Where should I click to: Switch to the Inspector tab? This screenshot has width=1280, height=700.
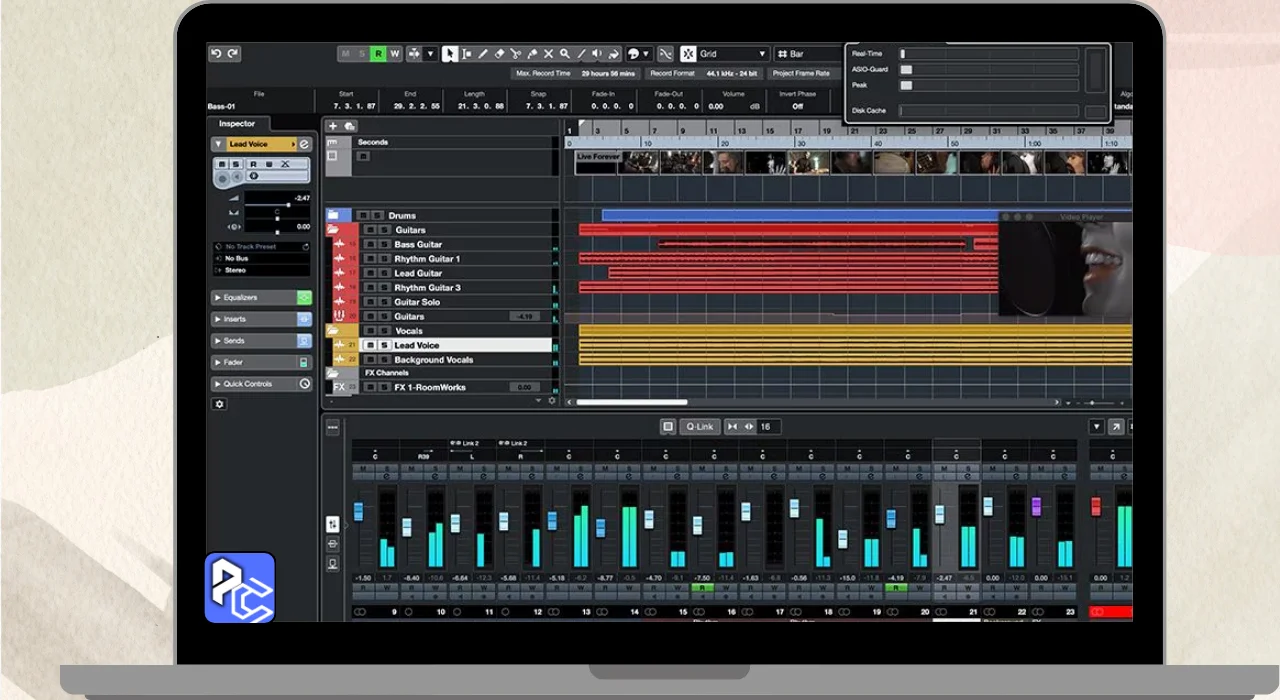click(238, 124)
